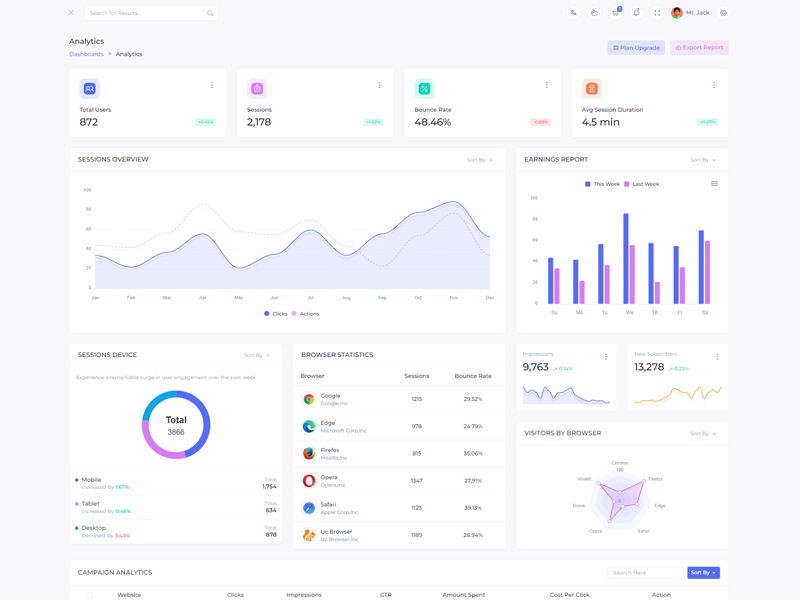This screenshot has width=800, height=600.
Task: Go to the Dashboards breadcrumb link
Action: click(x=86, y=54)
